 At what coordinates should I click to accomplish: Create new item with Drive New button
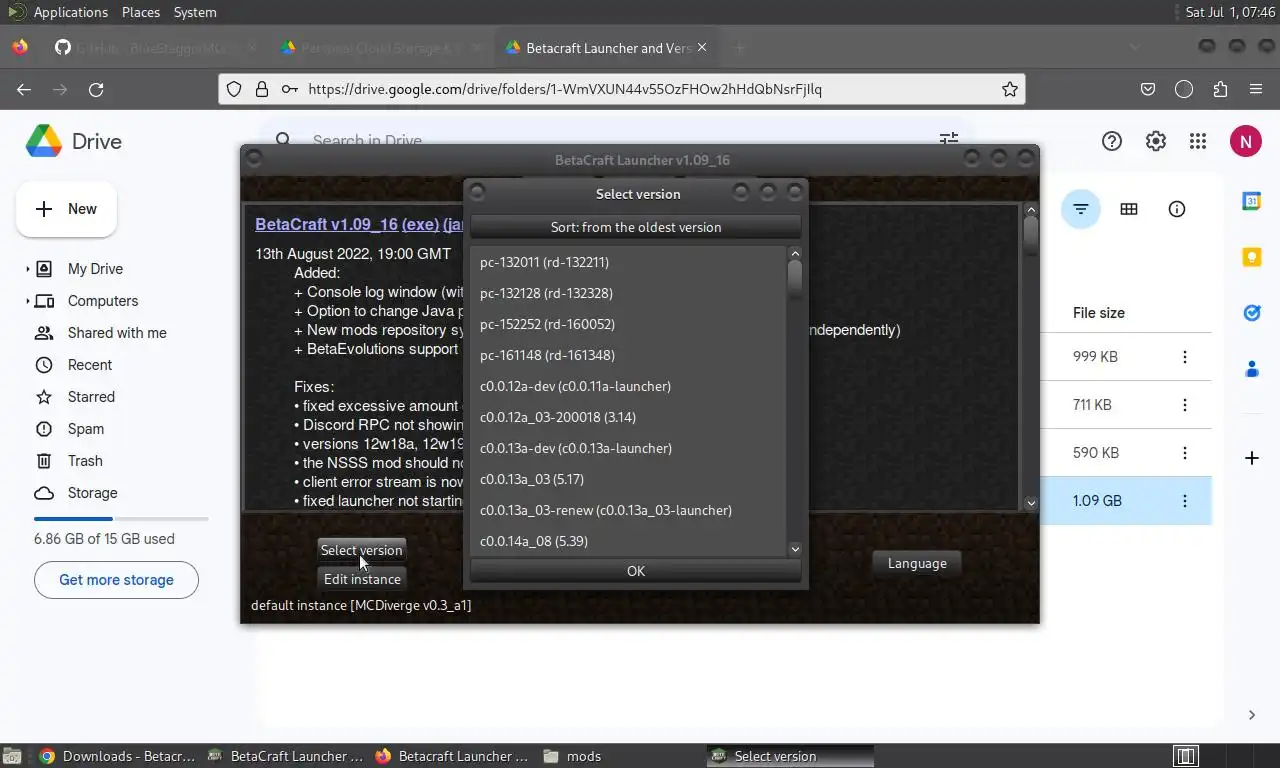[67, 209]
